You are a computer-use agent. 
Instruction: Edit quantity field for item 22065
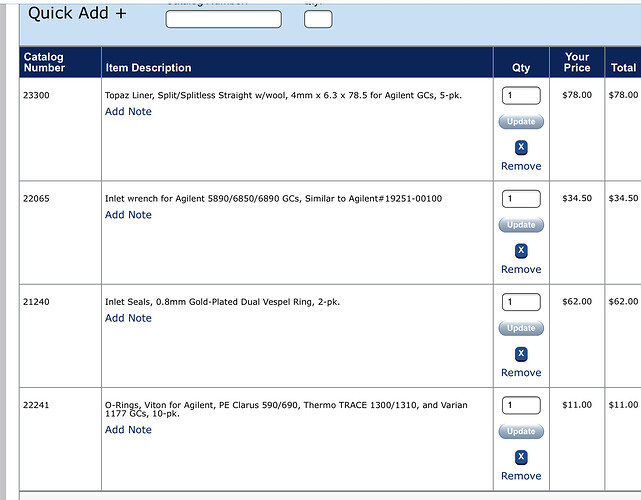[521, 199]
